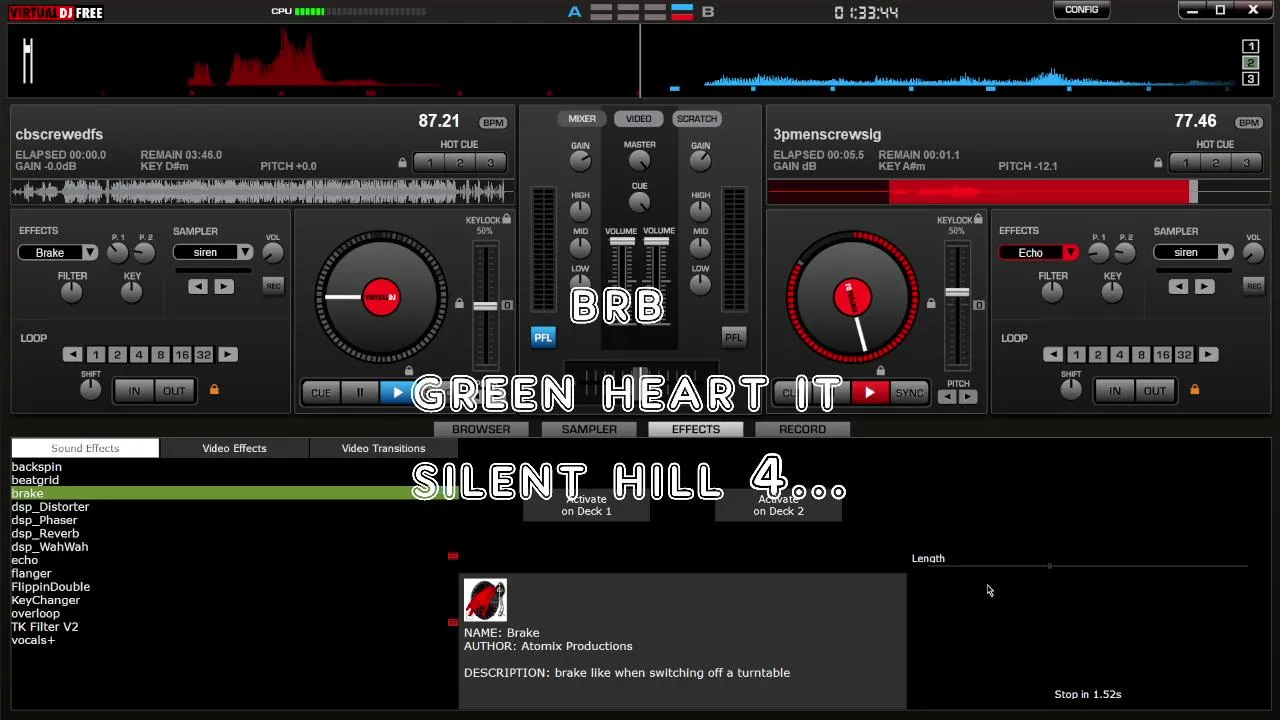Open the EFFECTS panel tab
Screen dimensions: 1280x720
click(x=696, y=429)
